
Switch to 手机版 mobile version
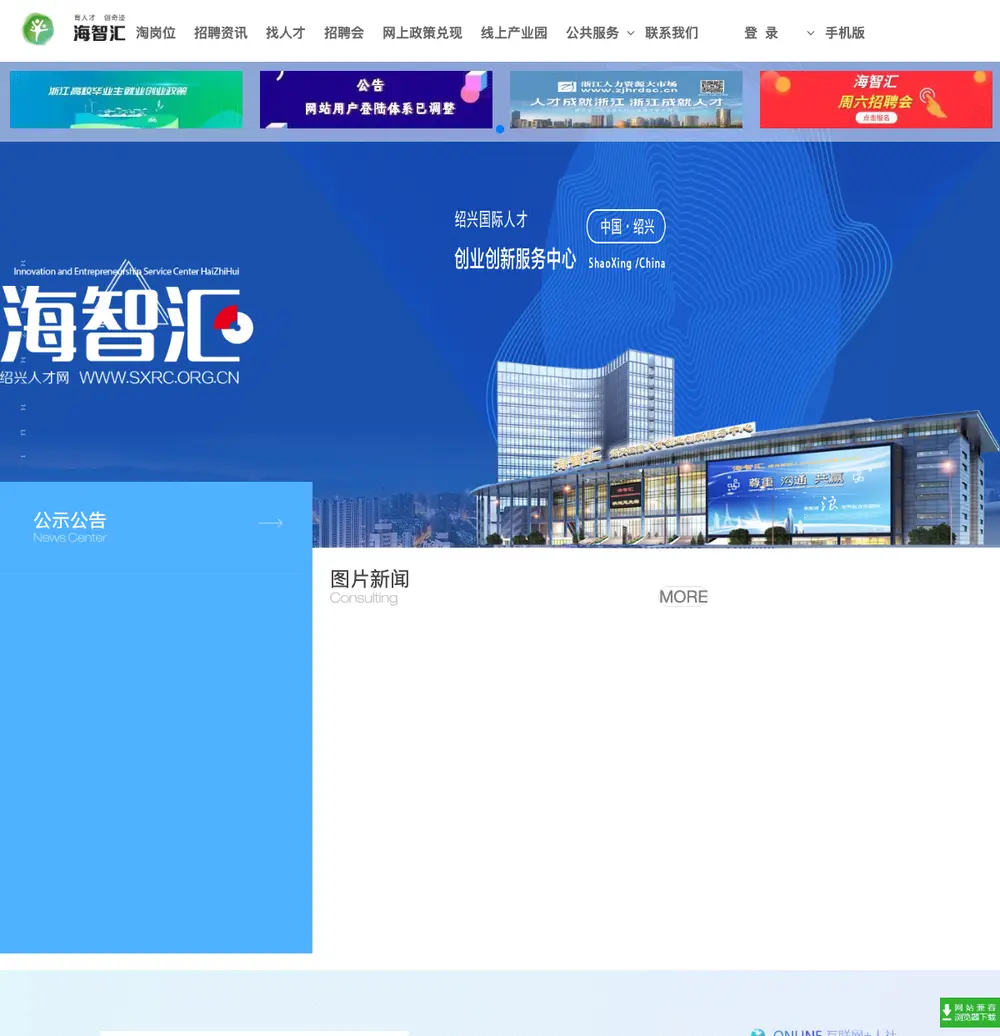click(845, 33)
